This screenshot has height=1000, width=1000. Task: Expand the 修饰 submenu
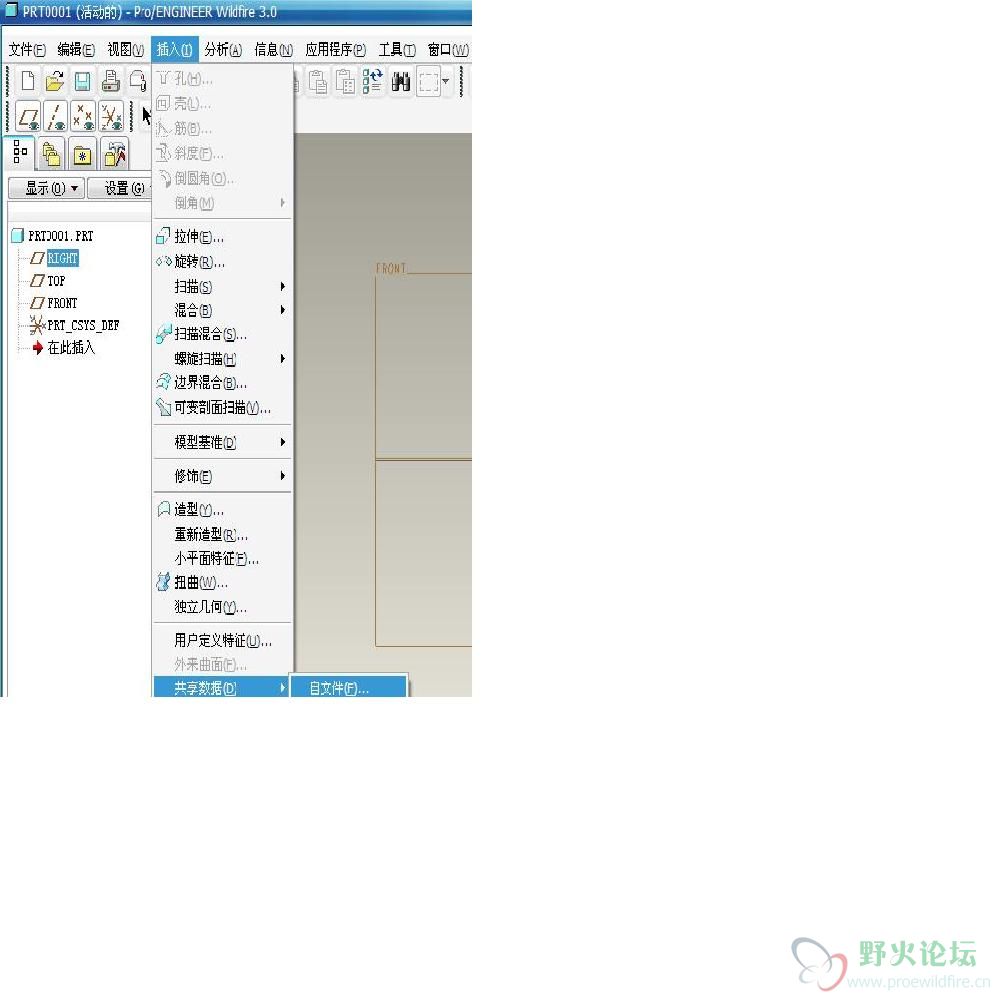(x=222, y=476)
